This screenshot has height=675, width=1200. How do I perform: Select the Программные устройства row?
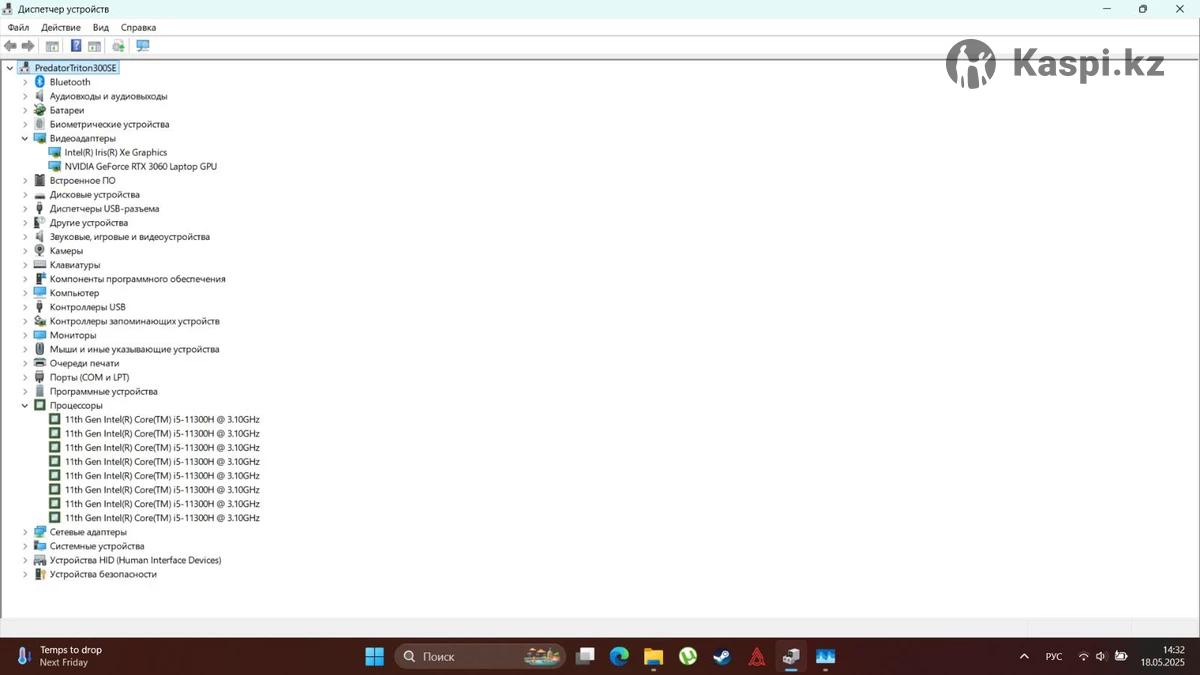tap(104, 391)
